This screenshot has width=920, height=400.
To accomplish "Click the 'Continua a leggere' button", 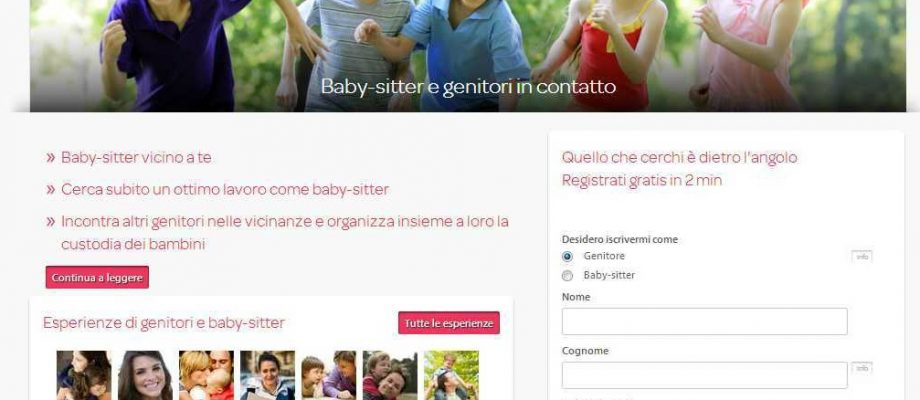I will click(x=97, y=277).
